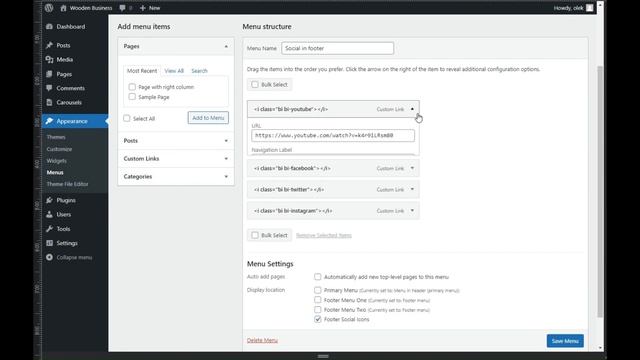Click the Dashboard gauge icon
The image size is (640, 360).
[49, 27]
